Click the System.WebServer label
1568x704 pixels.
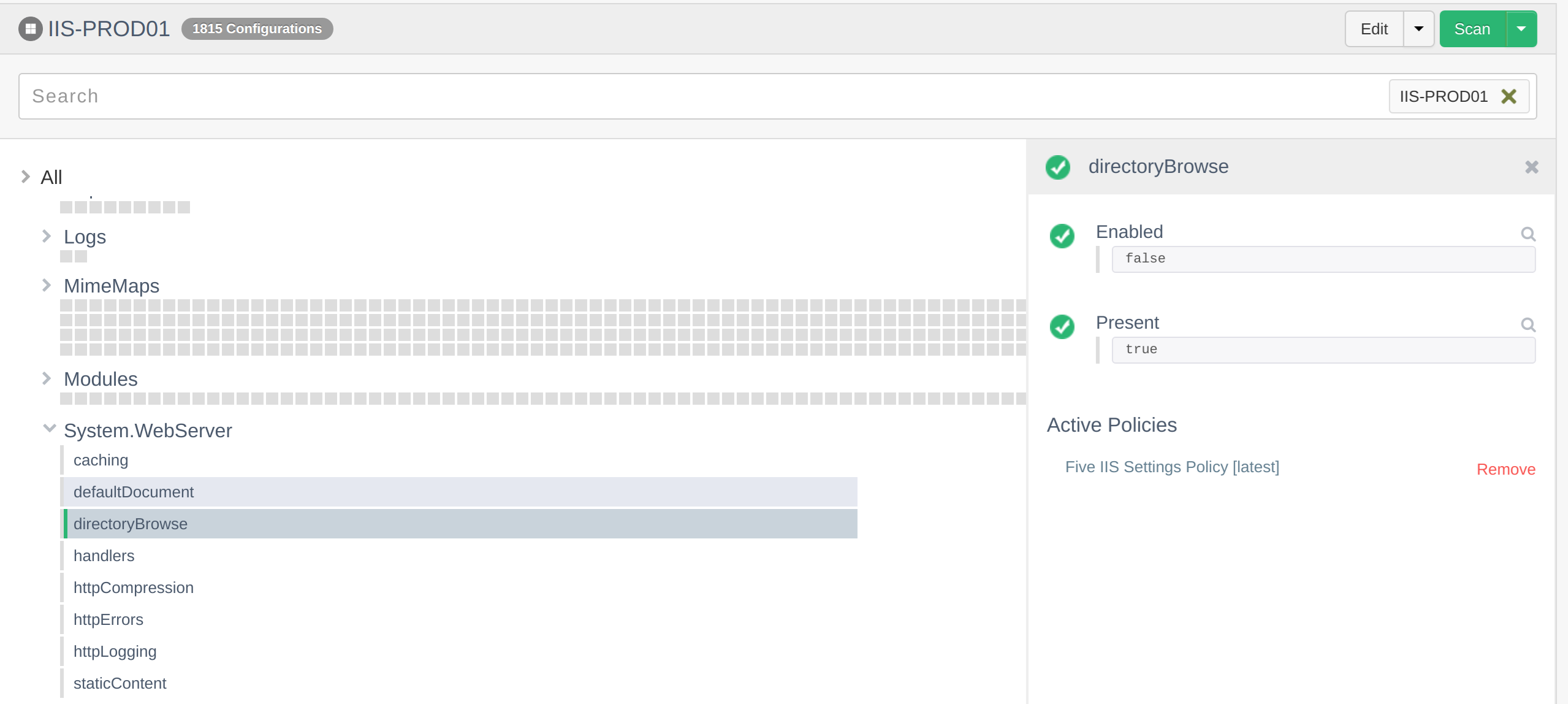tap(148, 430)
